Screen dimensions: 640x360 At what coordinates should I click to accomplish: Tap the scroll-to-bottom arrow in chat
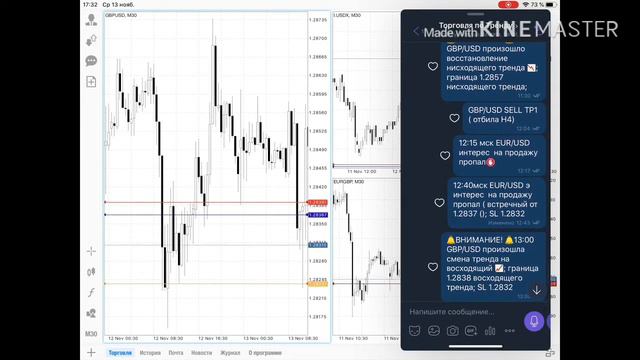(536, 290)
